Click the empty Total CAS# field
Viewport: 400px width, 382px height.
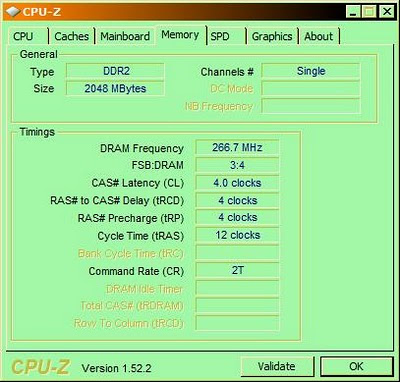click(237, 305)
